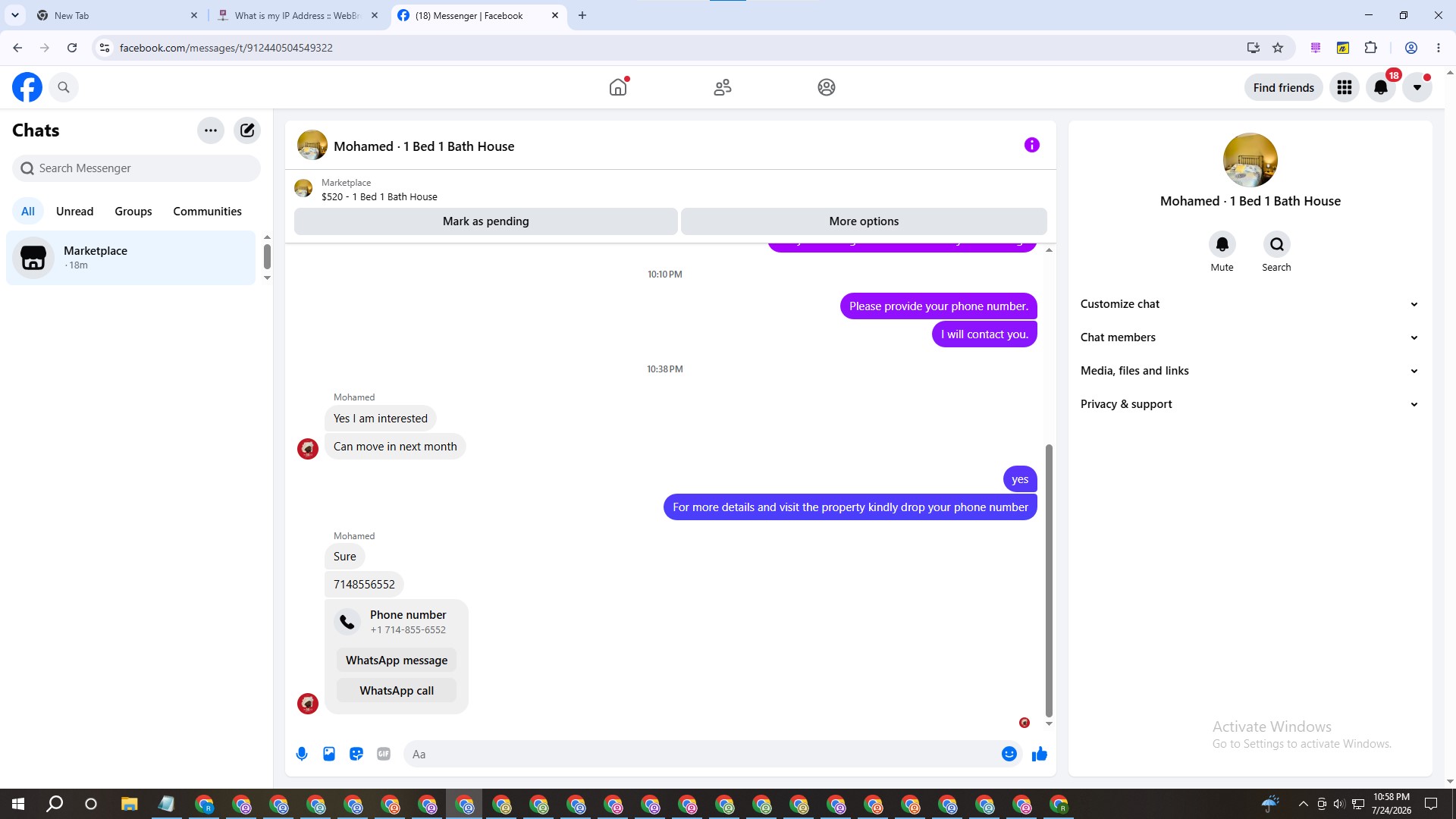Viewport: 1456px width, 819px height.
Task: Switch to What is my IP Address tab
Action: point(298,15)
